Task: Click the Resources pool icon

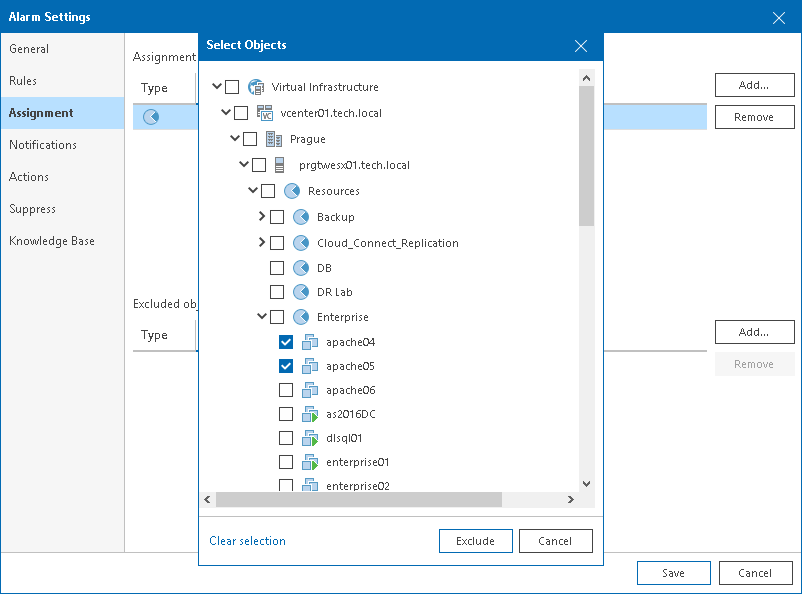Action: [292, 191]
